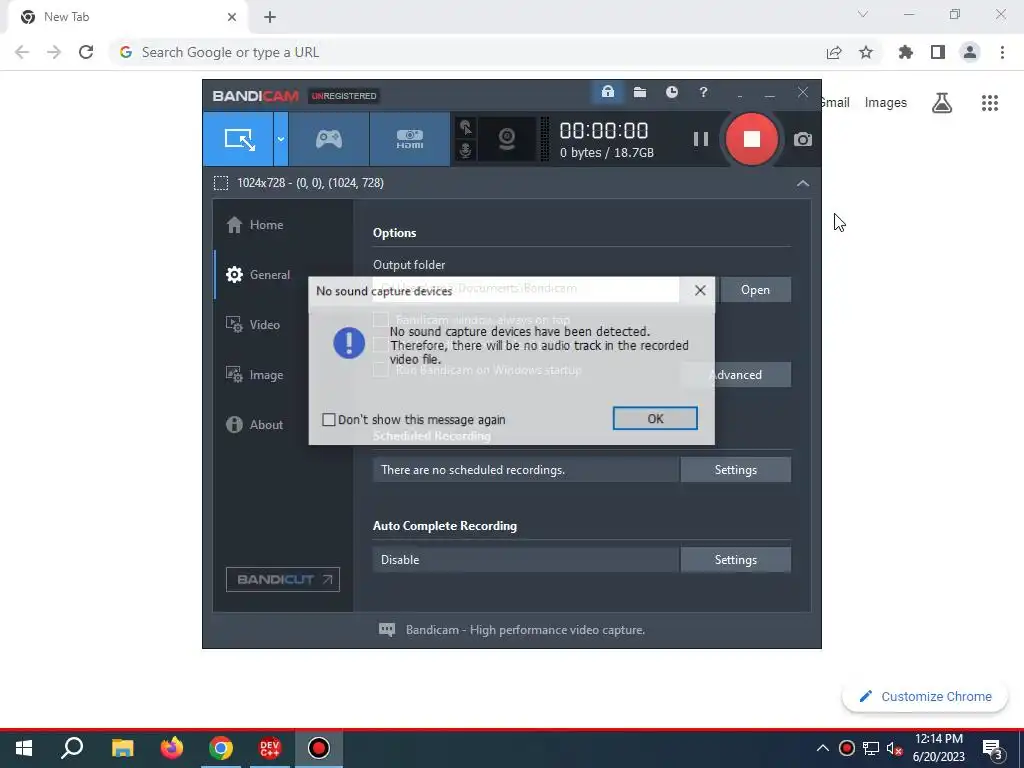Check Don't show this message again
This screenshot has height=768, width=1024.
coord(329,419)
